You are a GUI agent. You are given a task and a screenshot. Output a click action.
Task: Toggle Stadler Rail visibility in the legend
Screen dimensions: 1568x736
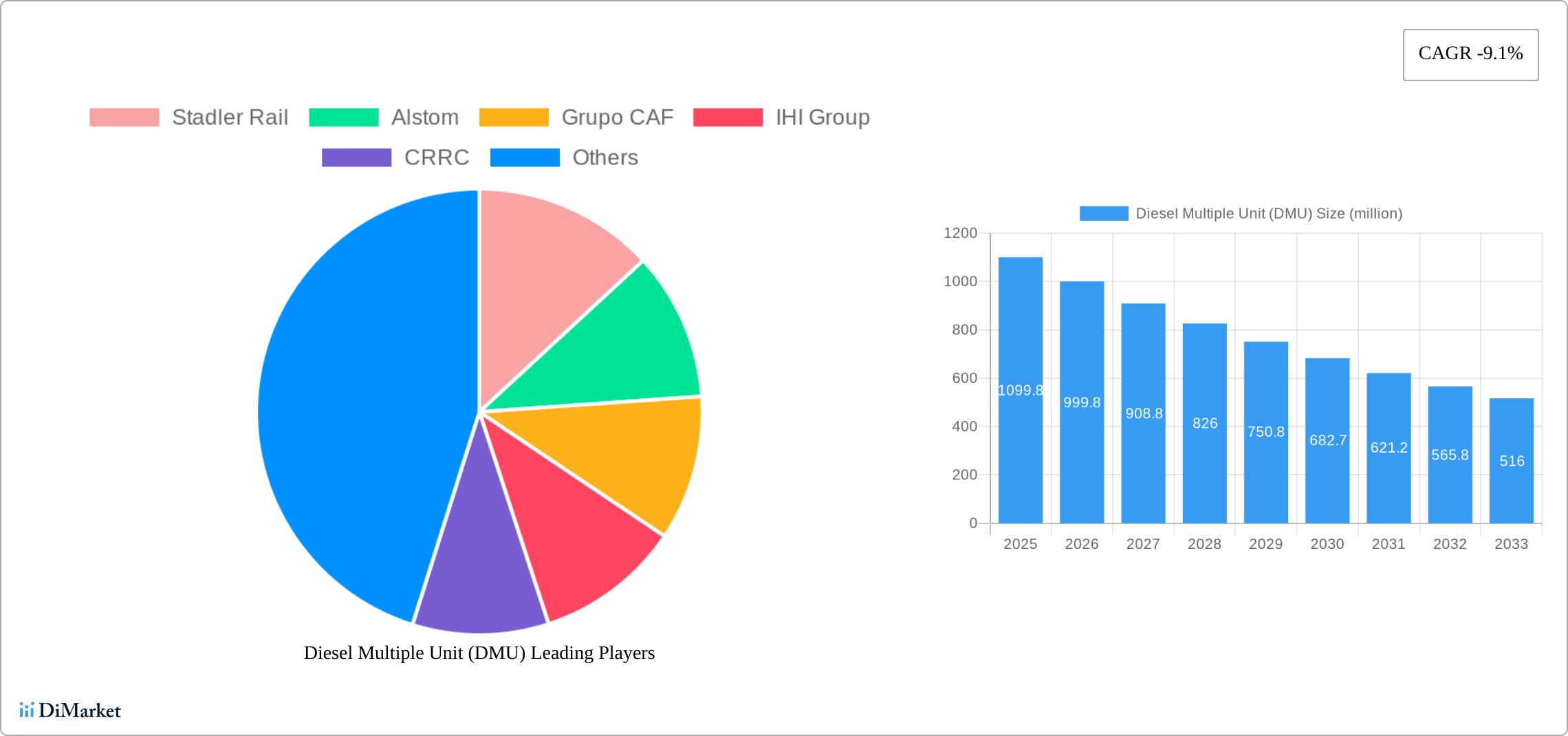click(230, 117)
